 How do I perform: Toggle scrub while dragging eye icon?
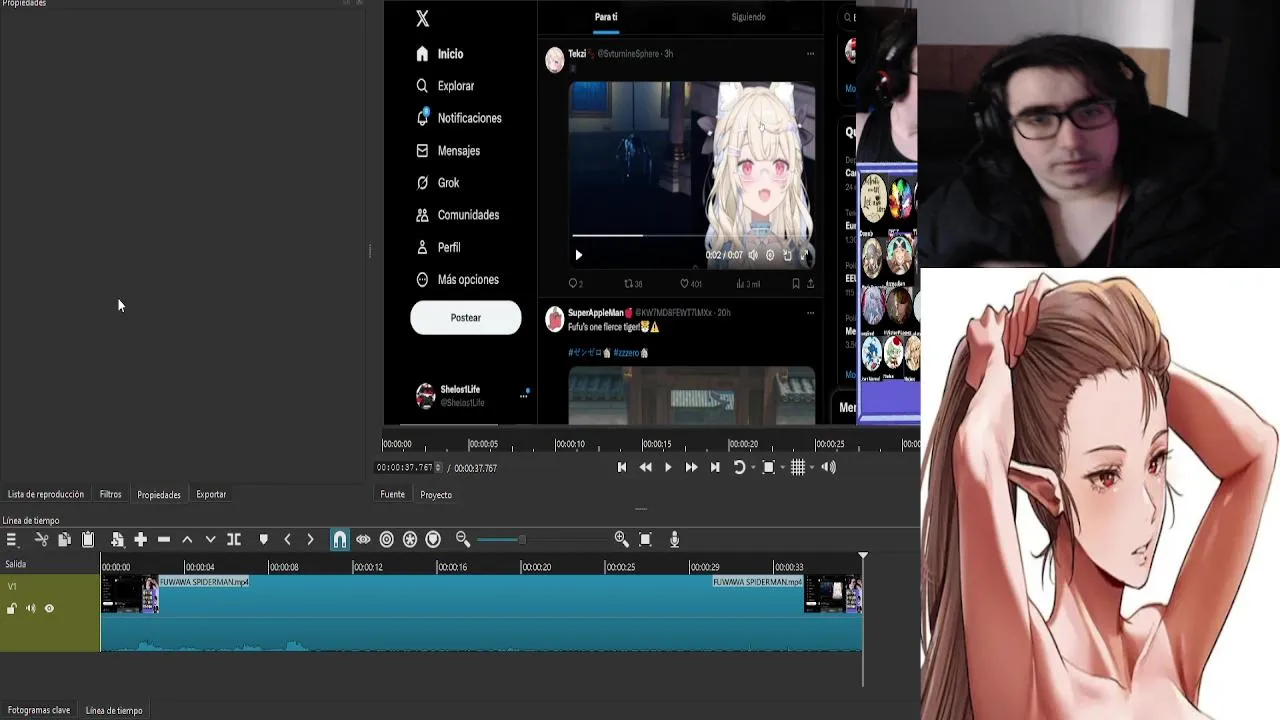[363, 540]
